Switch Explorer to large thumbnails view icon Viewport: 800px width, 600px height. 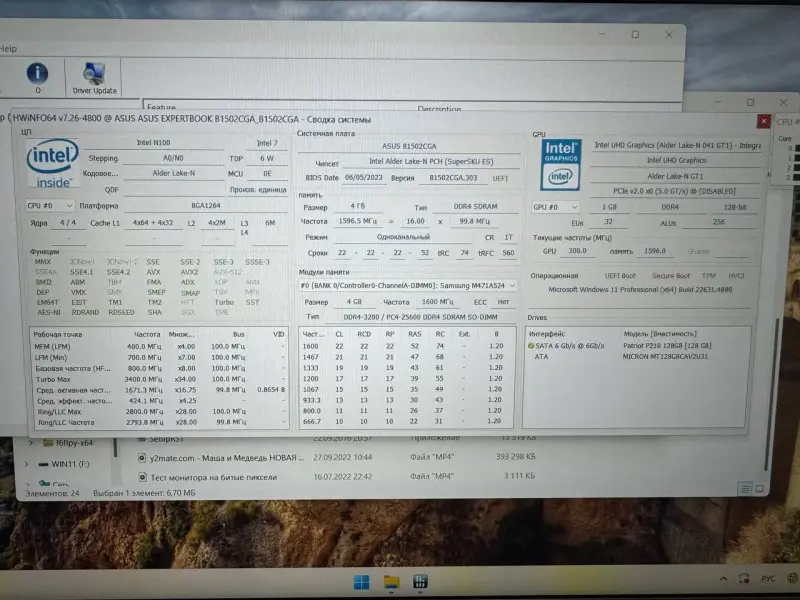[759, 489]
